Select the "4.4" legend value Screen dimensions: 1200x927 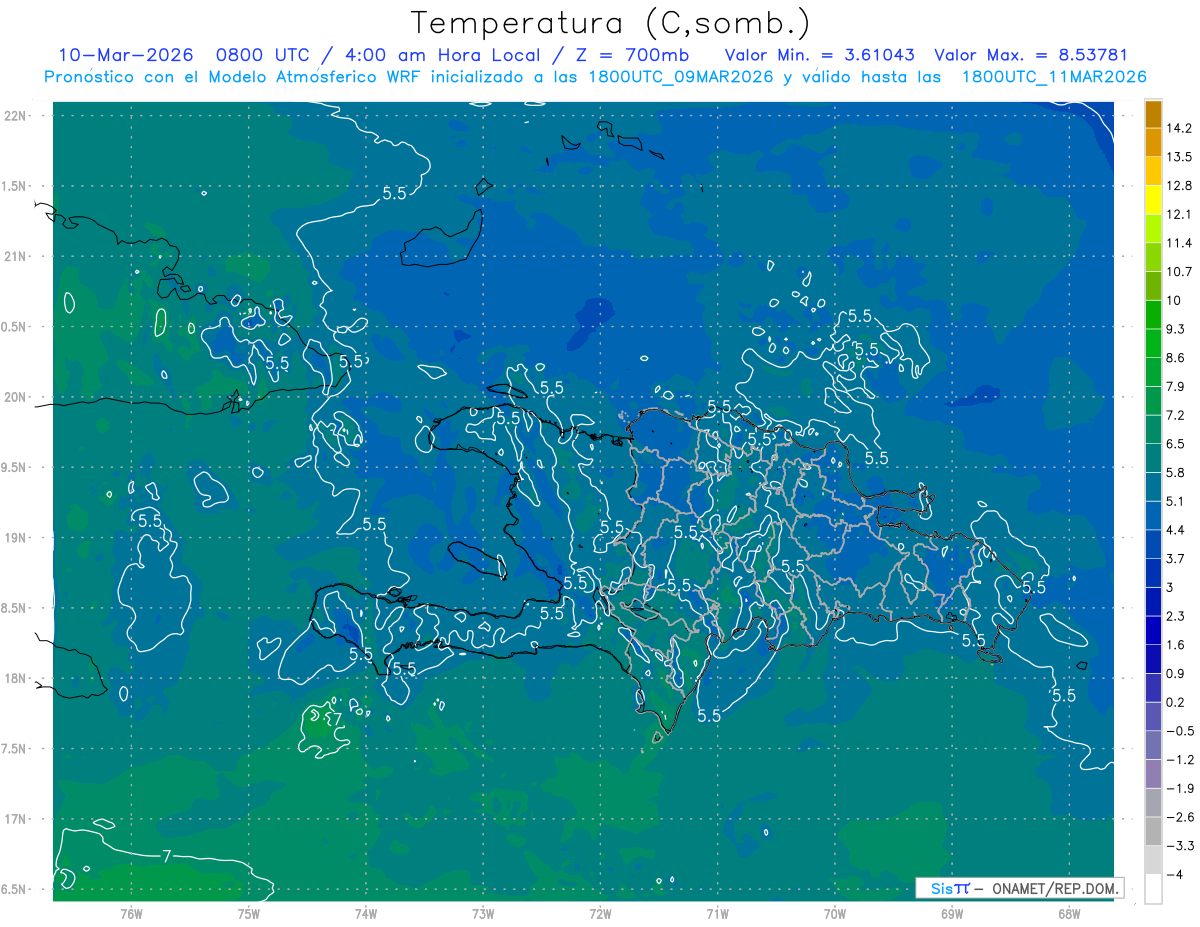1178,530
